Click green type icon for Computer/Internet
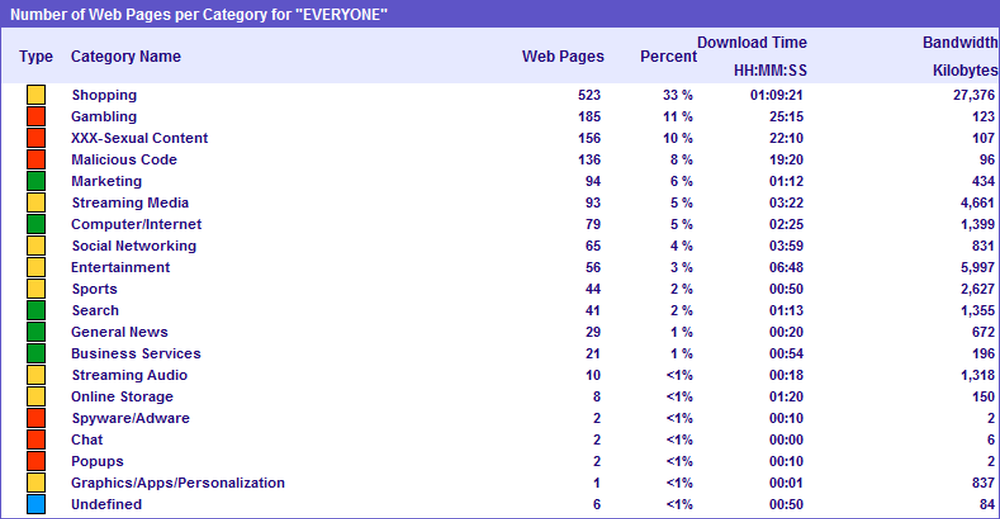This screenshot has width=1000, height=519. 36,224
